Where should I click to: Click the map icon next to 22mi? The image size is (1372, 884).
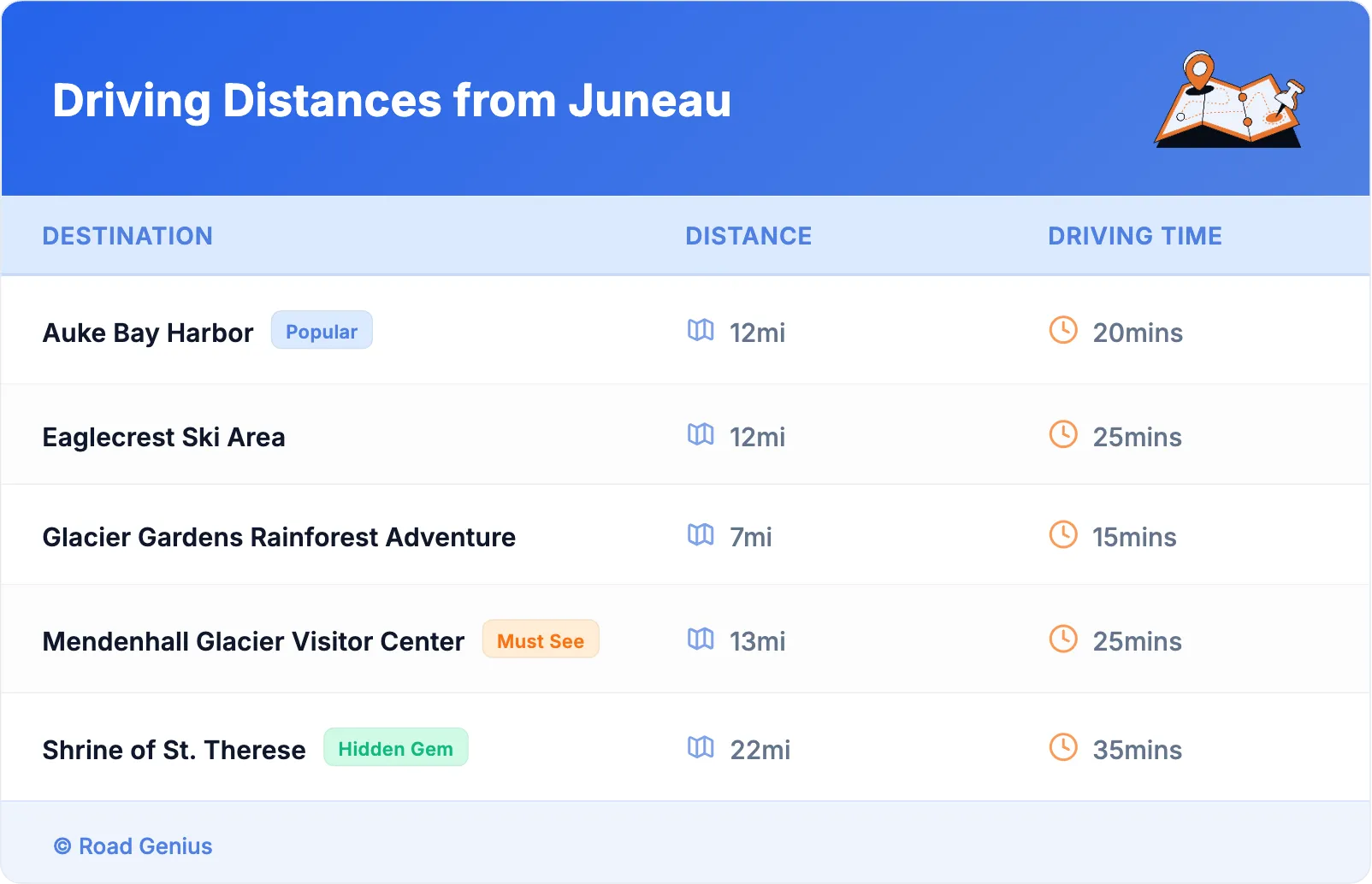click(701, 747)
